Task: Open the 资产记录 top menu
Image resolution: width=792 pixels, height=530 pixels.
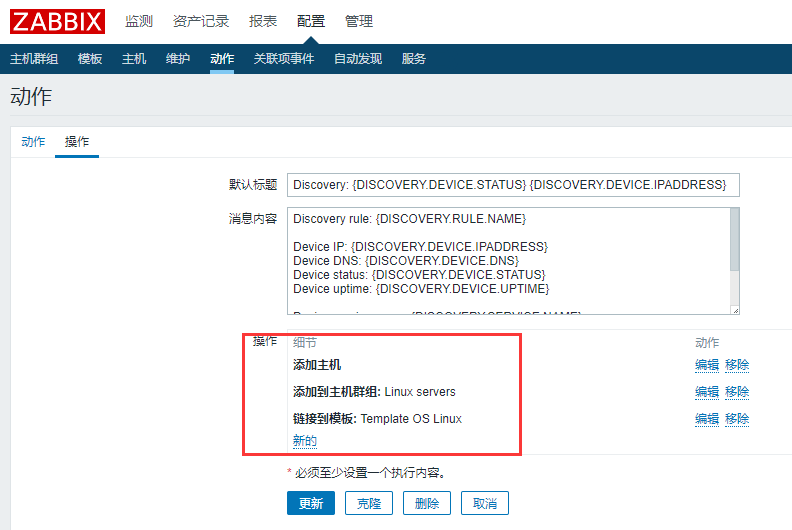Action: coord(200,21)
